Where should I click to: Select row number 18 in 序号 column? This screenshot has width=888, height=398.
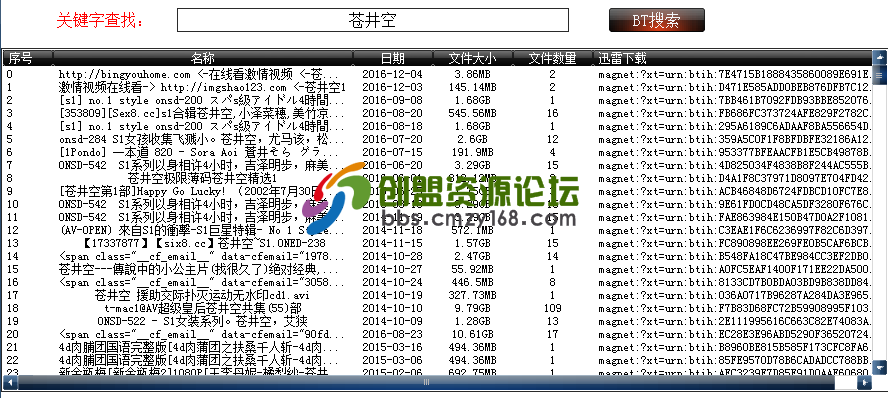(12, 309)
